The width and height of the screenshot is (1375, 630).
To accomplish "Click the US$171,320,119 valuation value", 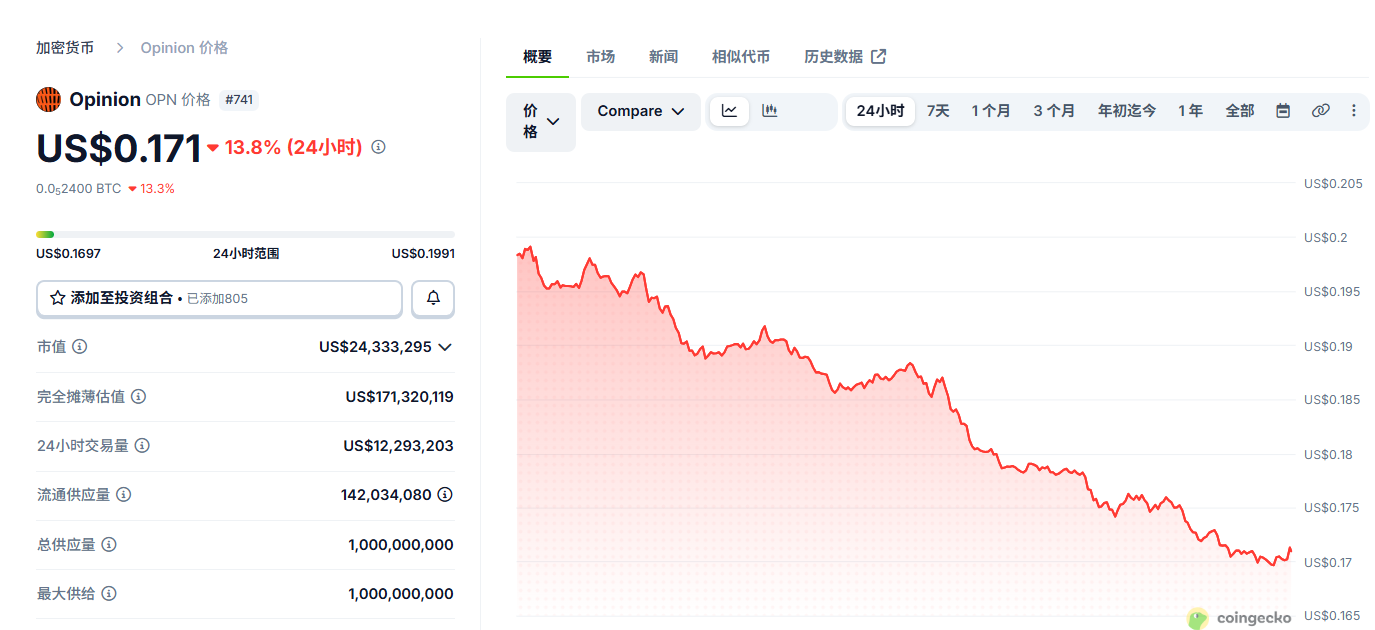I will coord(399,397).
